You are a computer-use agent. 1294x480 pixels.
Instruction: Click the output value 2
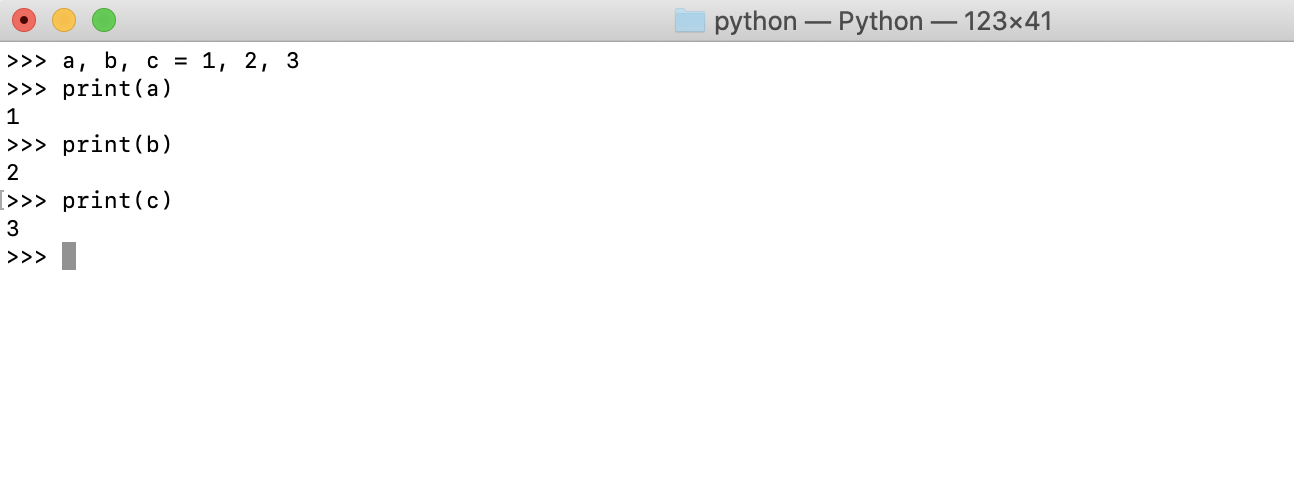pos(13,173)
